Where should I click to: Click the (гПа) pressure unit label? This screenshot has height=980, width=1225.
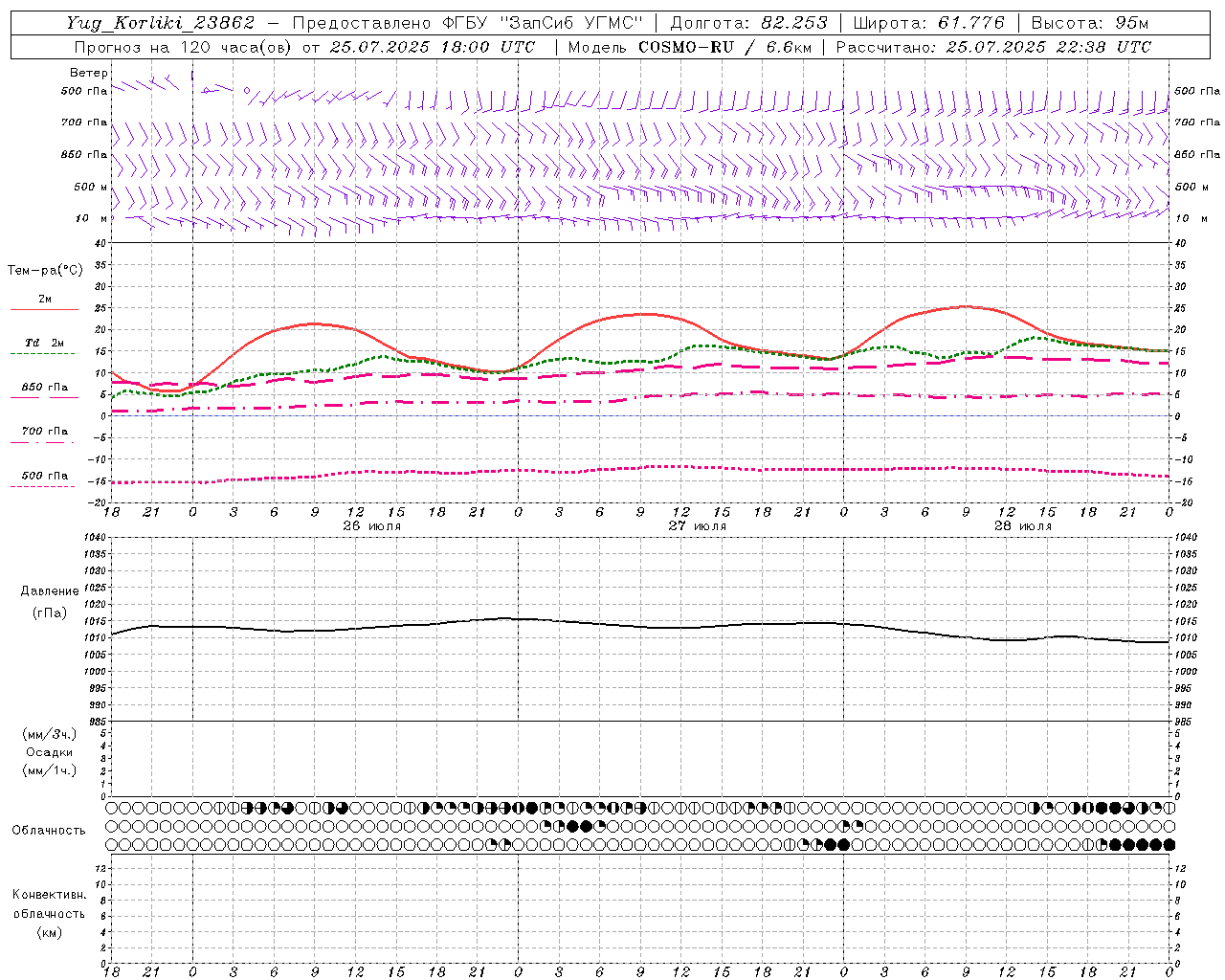pyautogui.click(x=49, y=612)
